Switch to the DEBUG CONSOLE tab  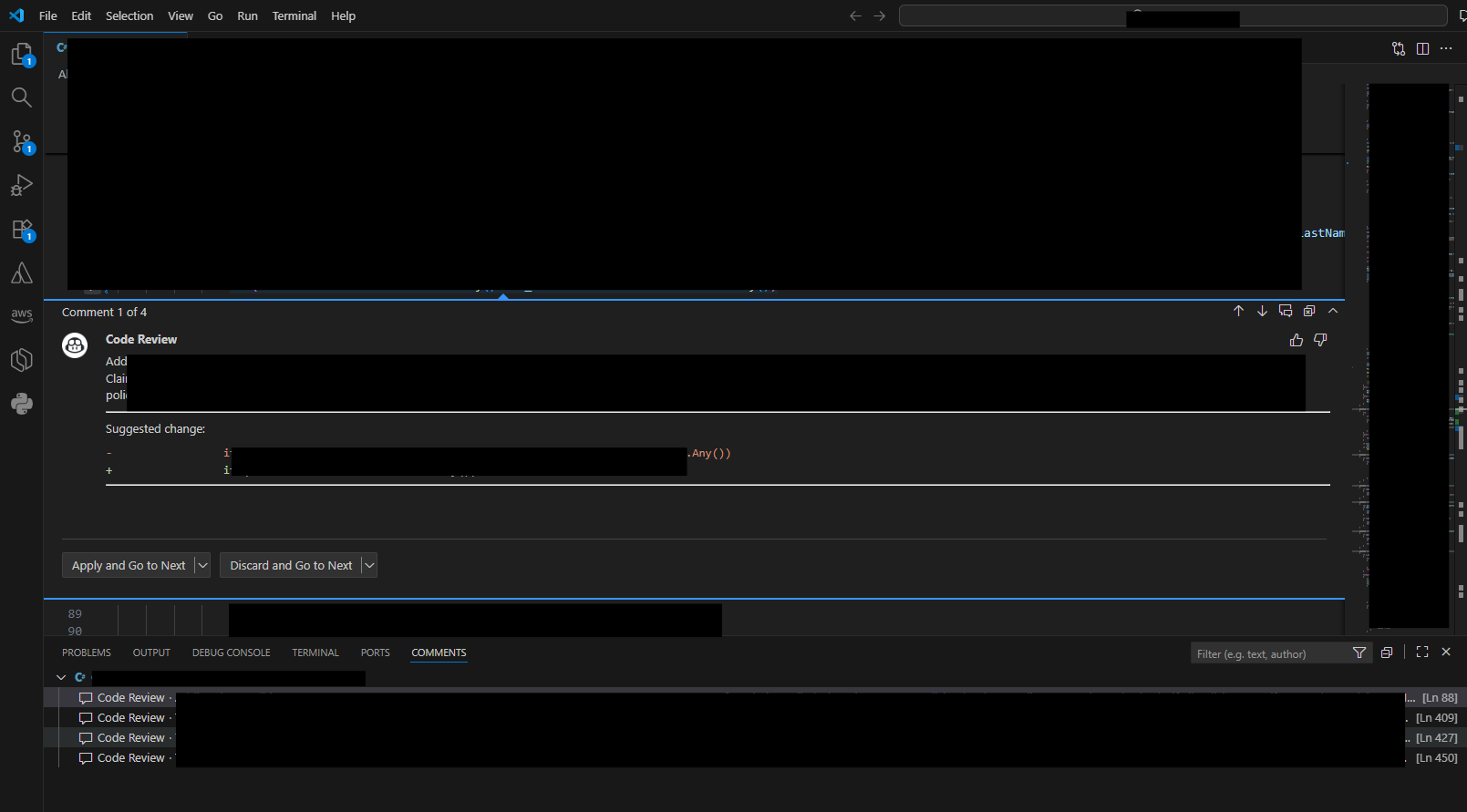(232, 653)
